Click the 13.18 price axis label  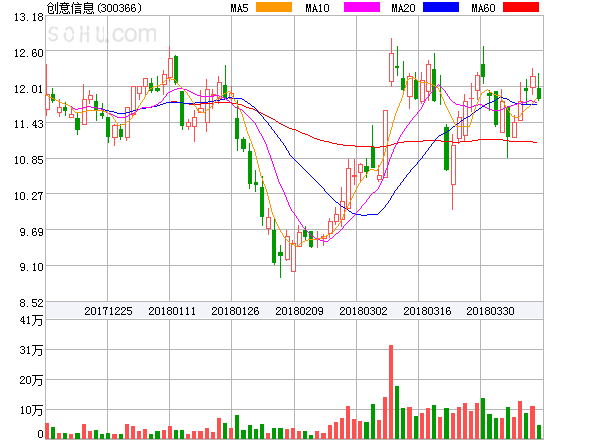(x=29, y=17)
